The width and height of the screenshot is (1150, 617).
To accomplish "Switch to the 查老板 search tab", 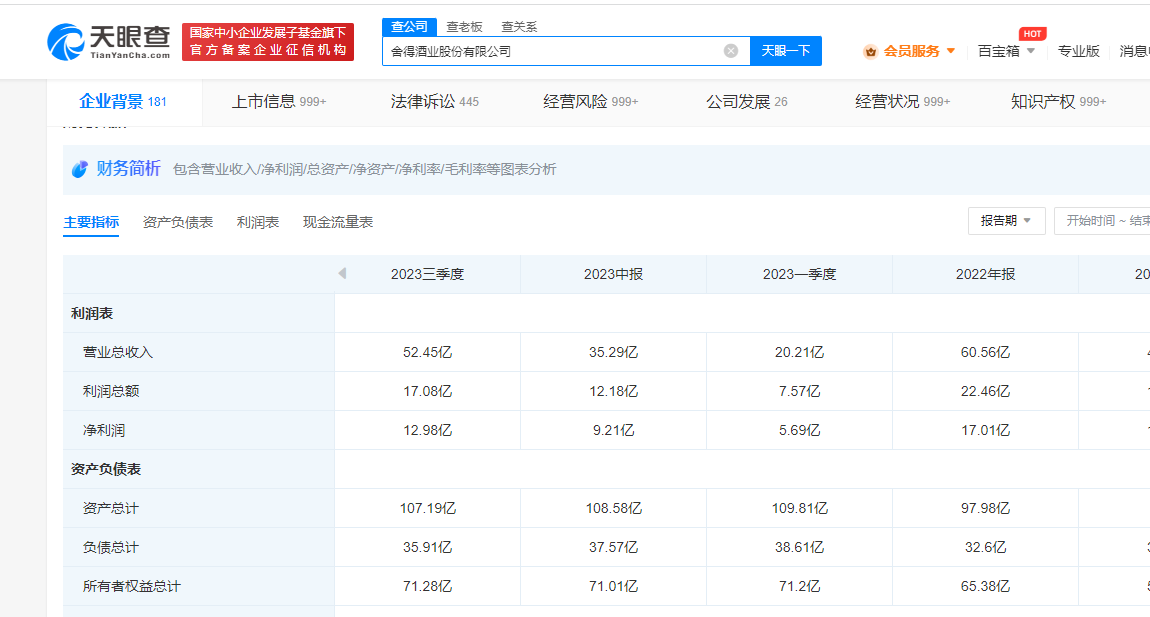I will tap(464, 27).
